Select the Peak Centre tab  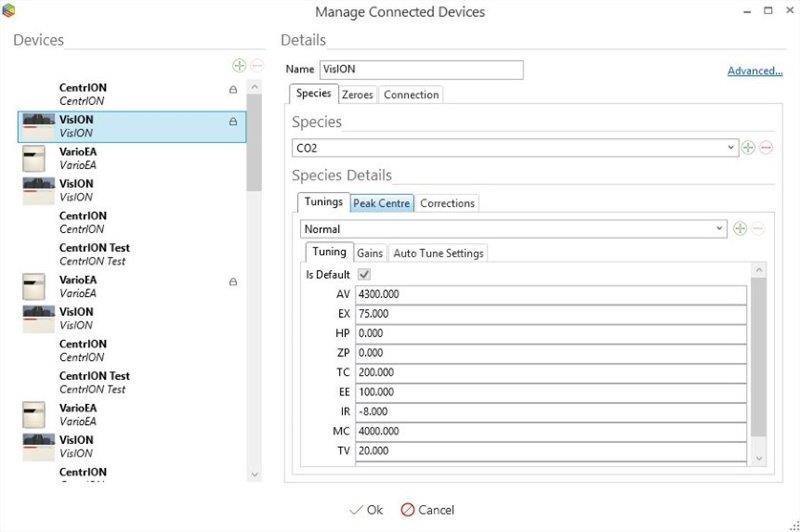pyautogui.click(x=381, y=203)
